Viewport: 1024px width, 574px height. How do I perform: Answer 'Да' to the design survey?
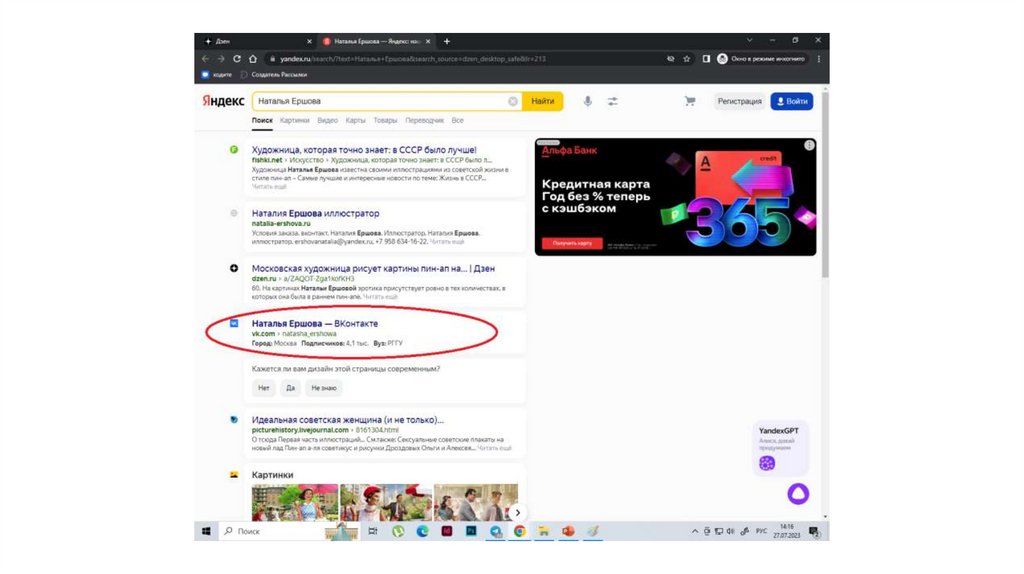(x=291, y=387)
